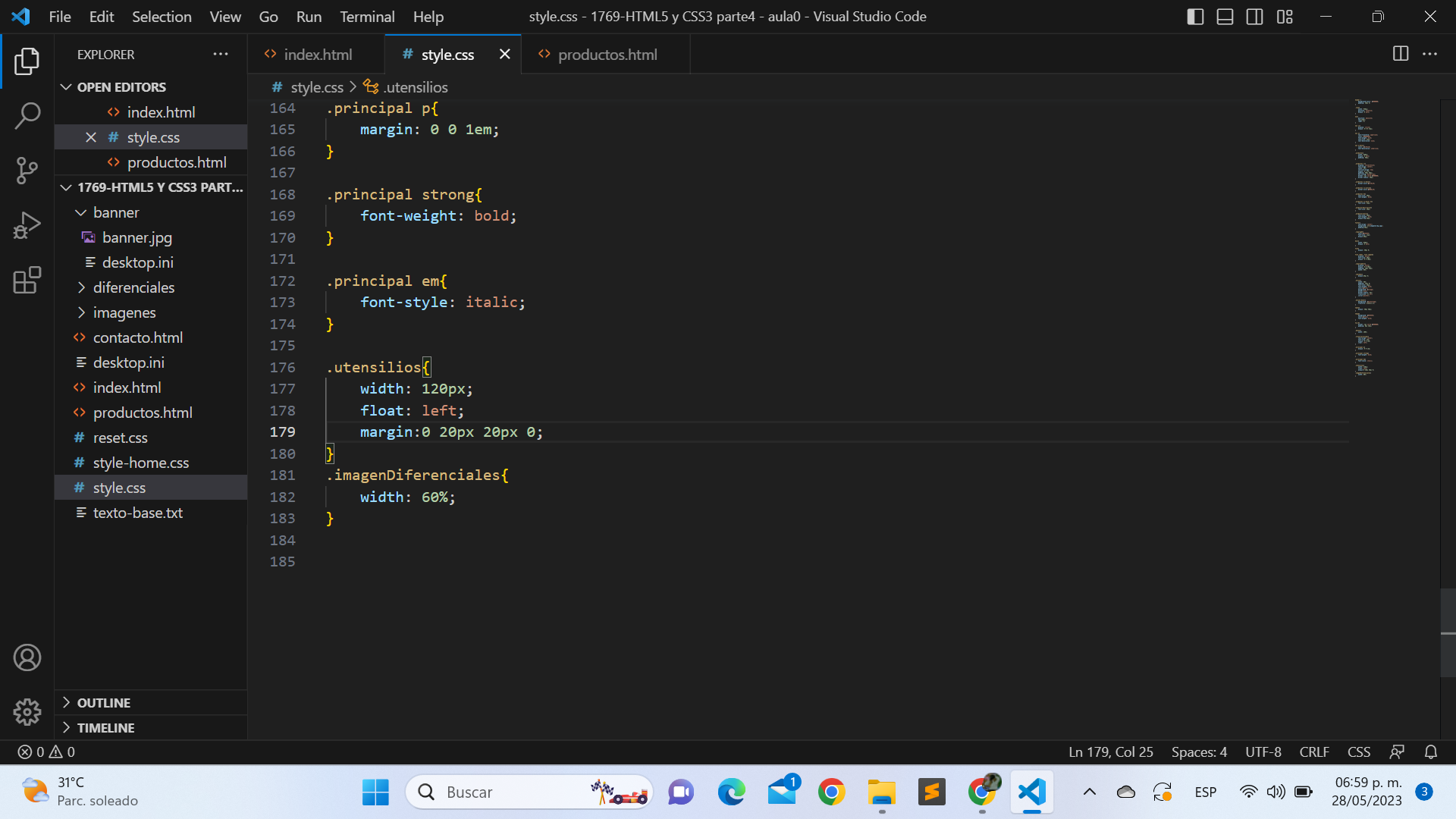Open File Explorer from the taskbar
The width and height of the screenshot is (1456, 819).
pyautogui.click(x=882, y=792)
